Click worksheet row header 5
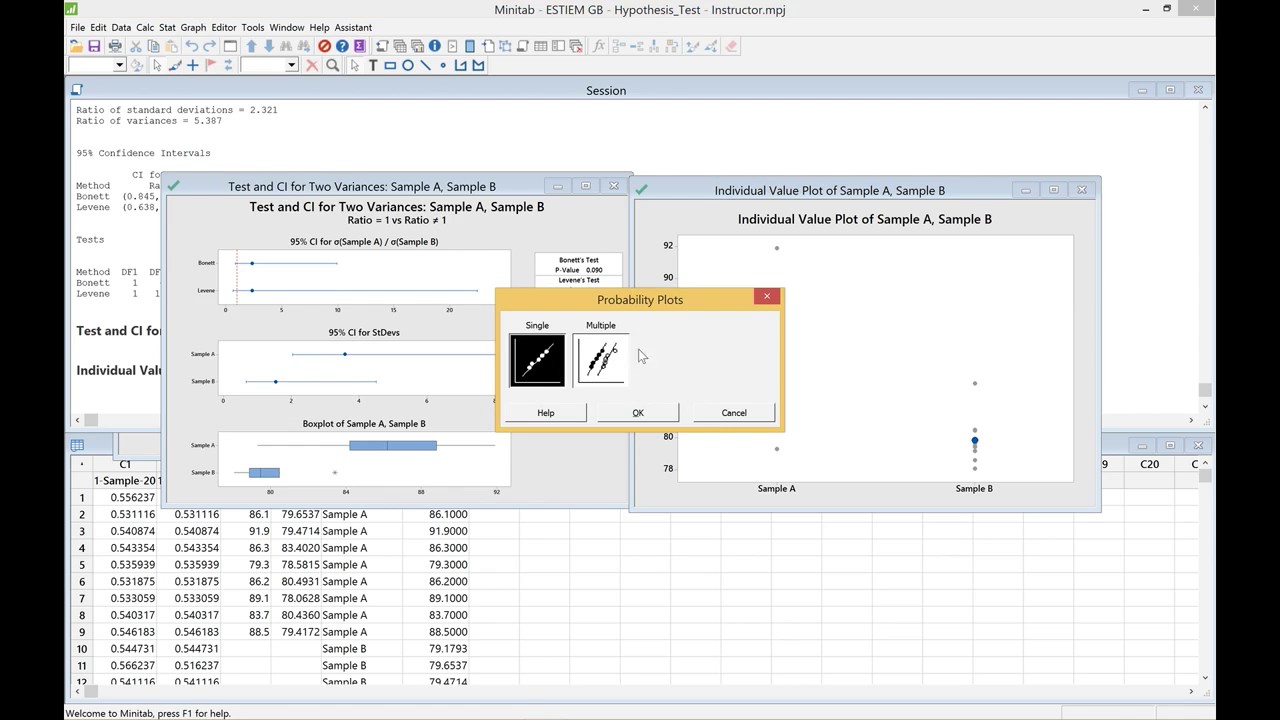This screenshot has width=1280, height=720. [x=82, y=565]
